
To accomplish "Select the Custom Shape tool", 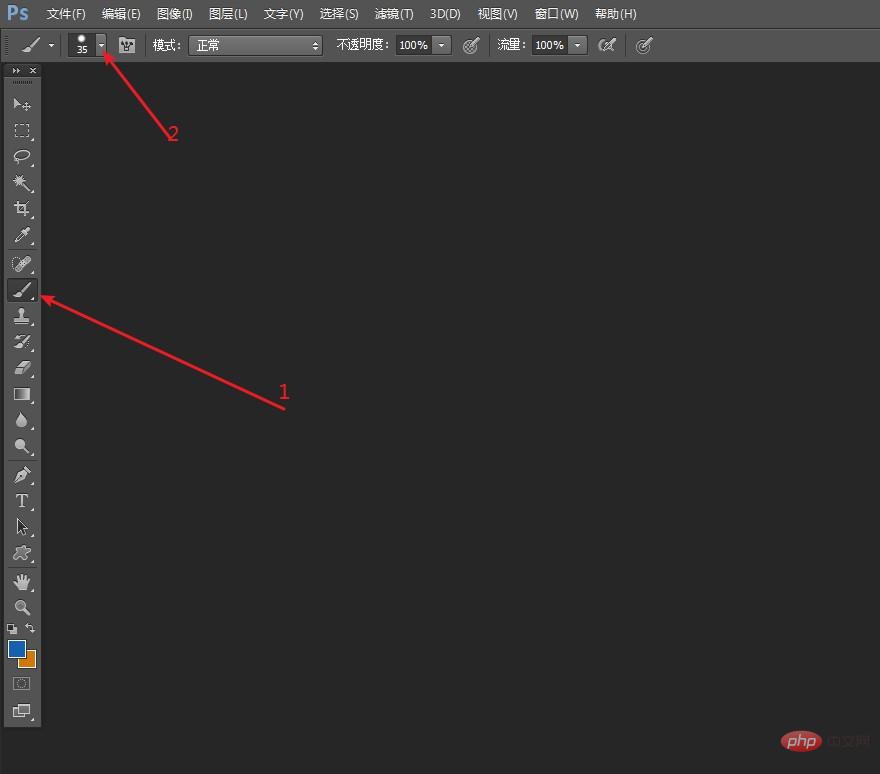I will click(22, 553).
